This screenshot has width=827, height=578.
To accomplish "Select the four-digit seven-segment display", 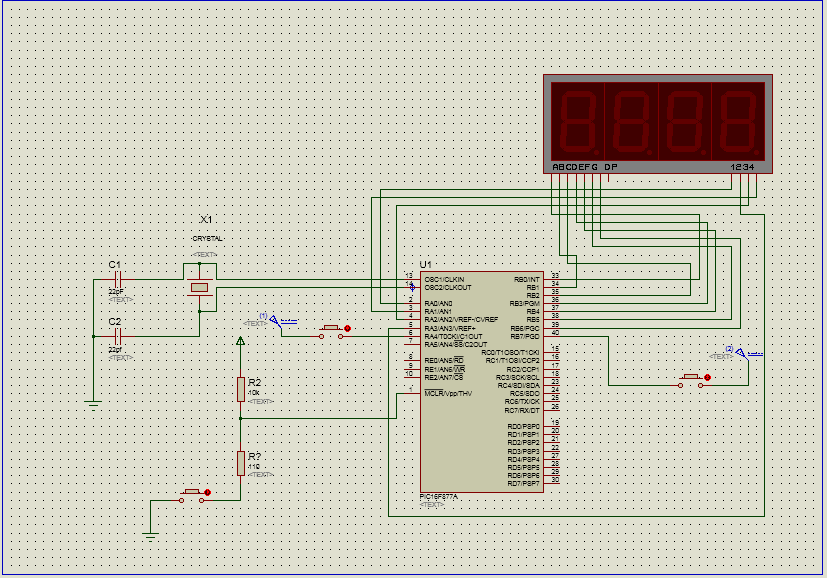I will click(658, 124).
